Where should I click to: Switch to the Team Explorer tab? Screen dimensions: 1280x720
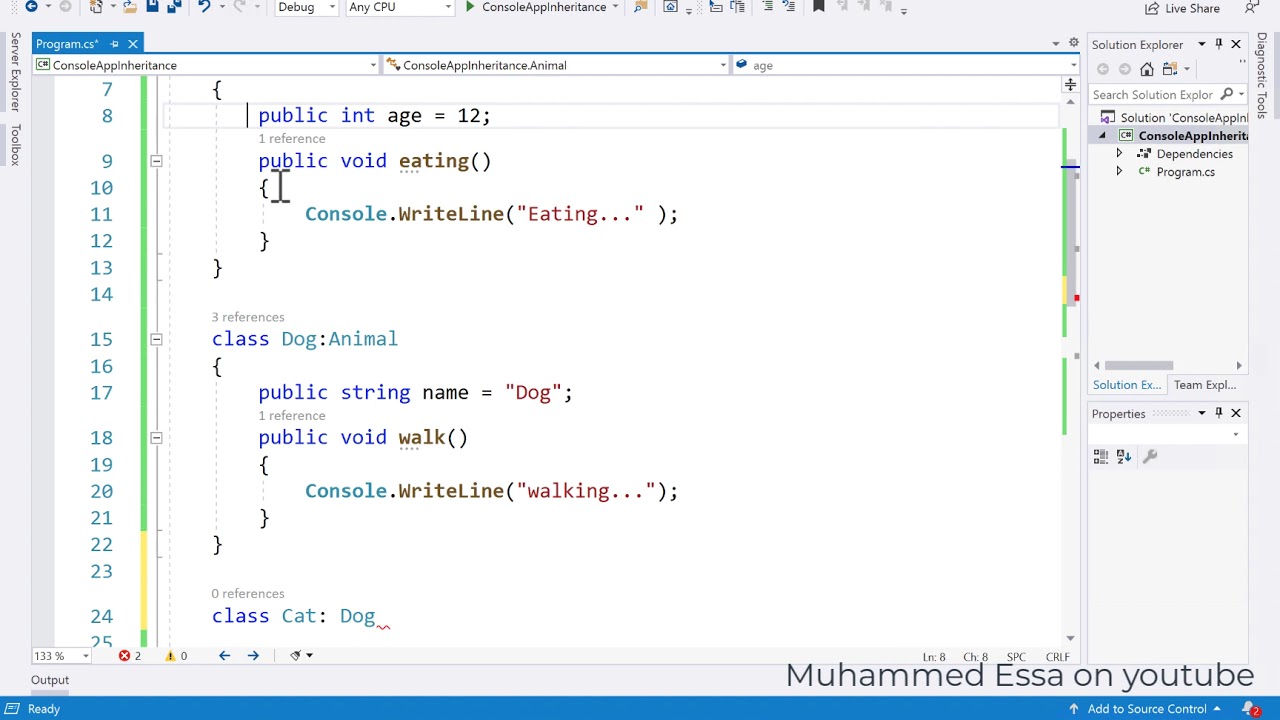(1205, 385)
